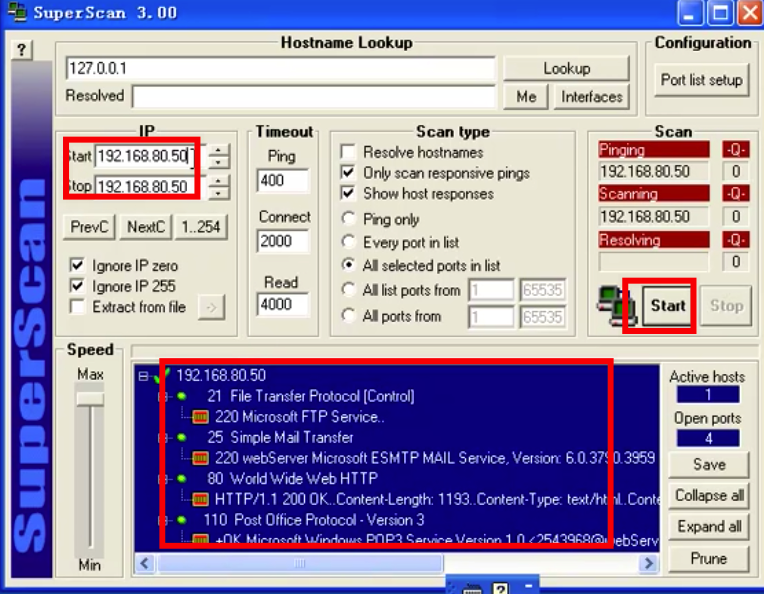This screenshot has width=764, height=594.
Task: Click the Resolved text field
Action: (x=314, y=96)
